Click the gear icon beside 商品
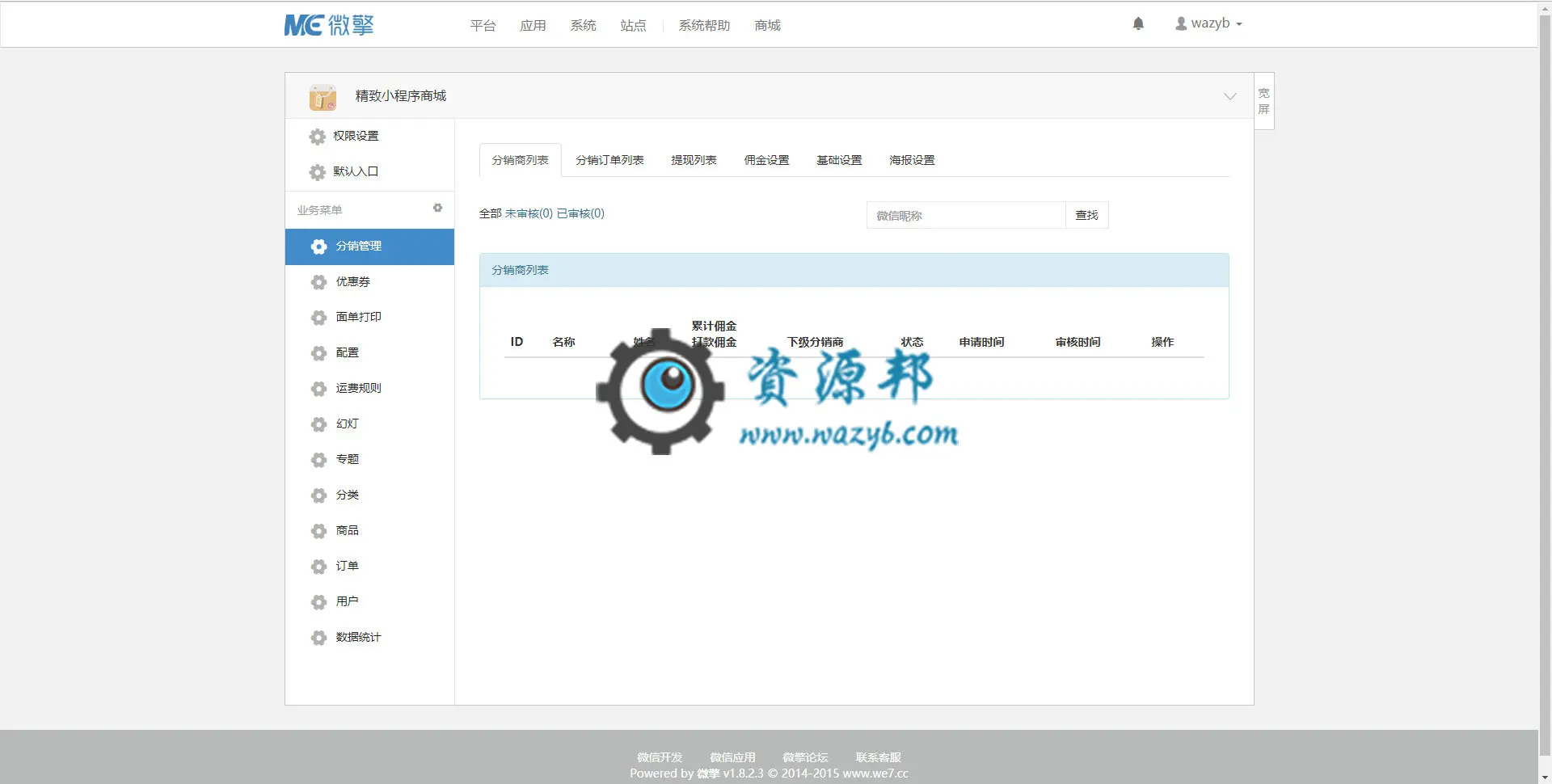This screenshot has width=1552, height=784. [x=319, y=531]
